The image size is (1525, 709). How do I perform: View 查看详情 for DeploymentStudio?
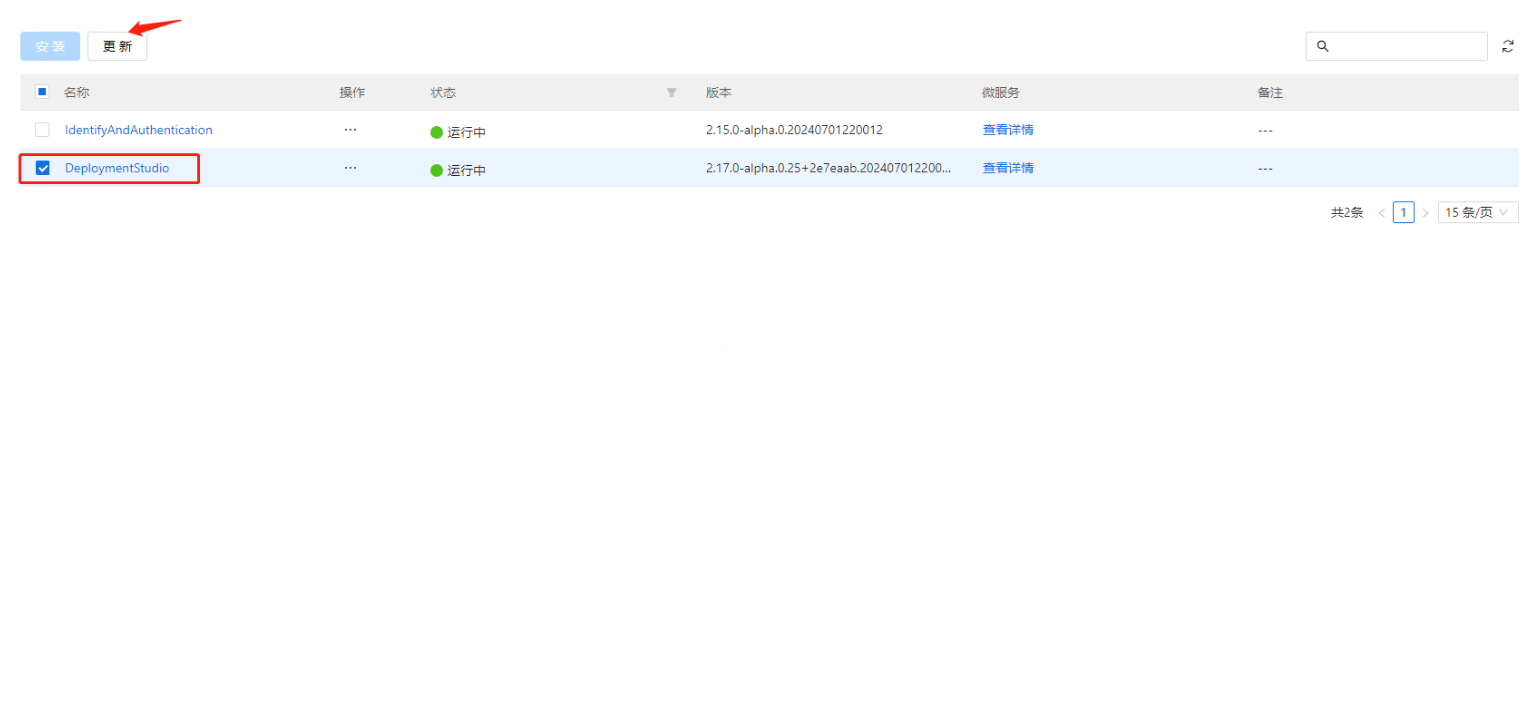point(1008,168)
